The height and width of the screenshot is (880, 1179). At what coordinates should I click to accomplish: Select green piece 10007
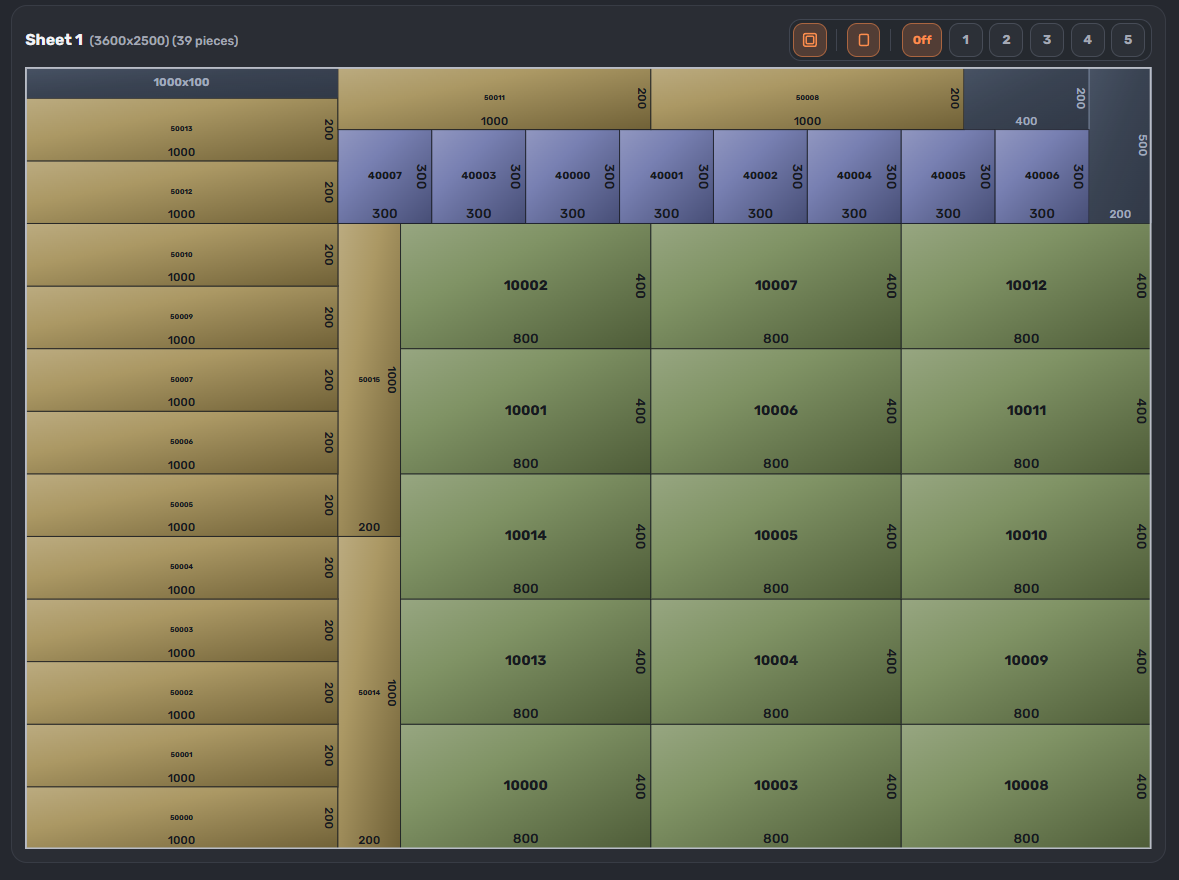(775, 286)
